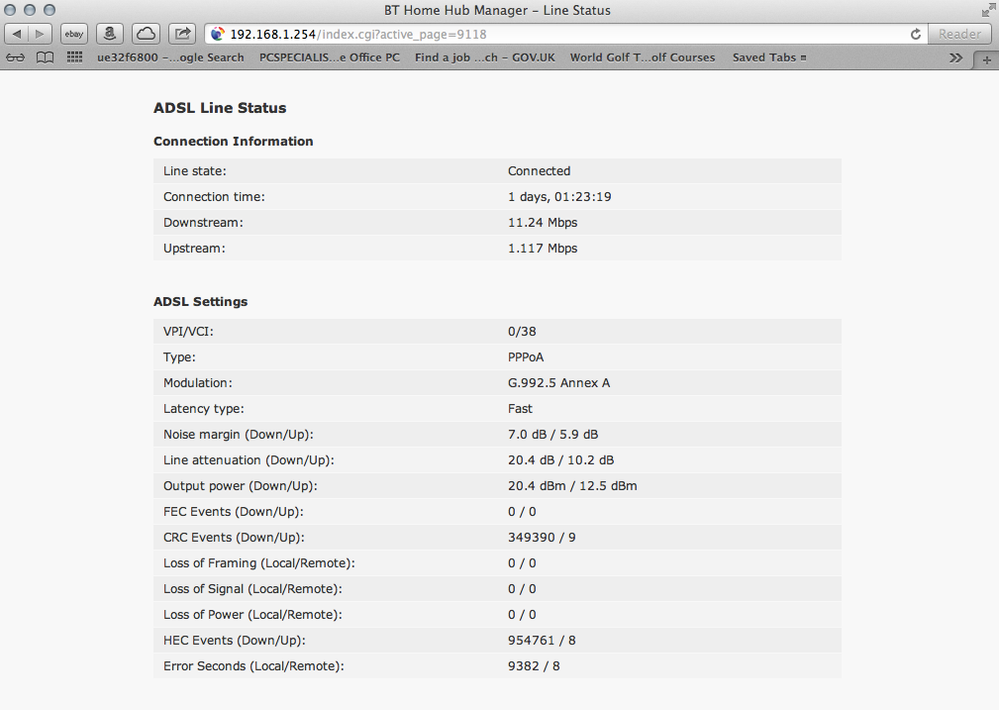999x710 pixels.
Task: Click the address bar URL field
Action: coord(566,34)
